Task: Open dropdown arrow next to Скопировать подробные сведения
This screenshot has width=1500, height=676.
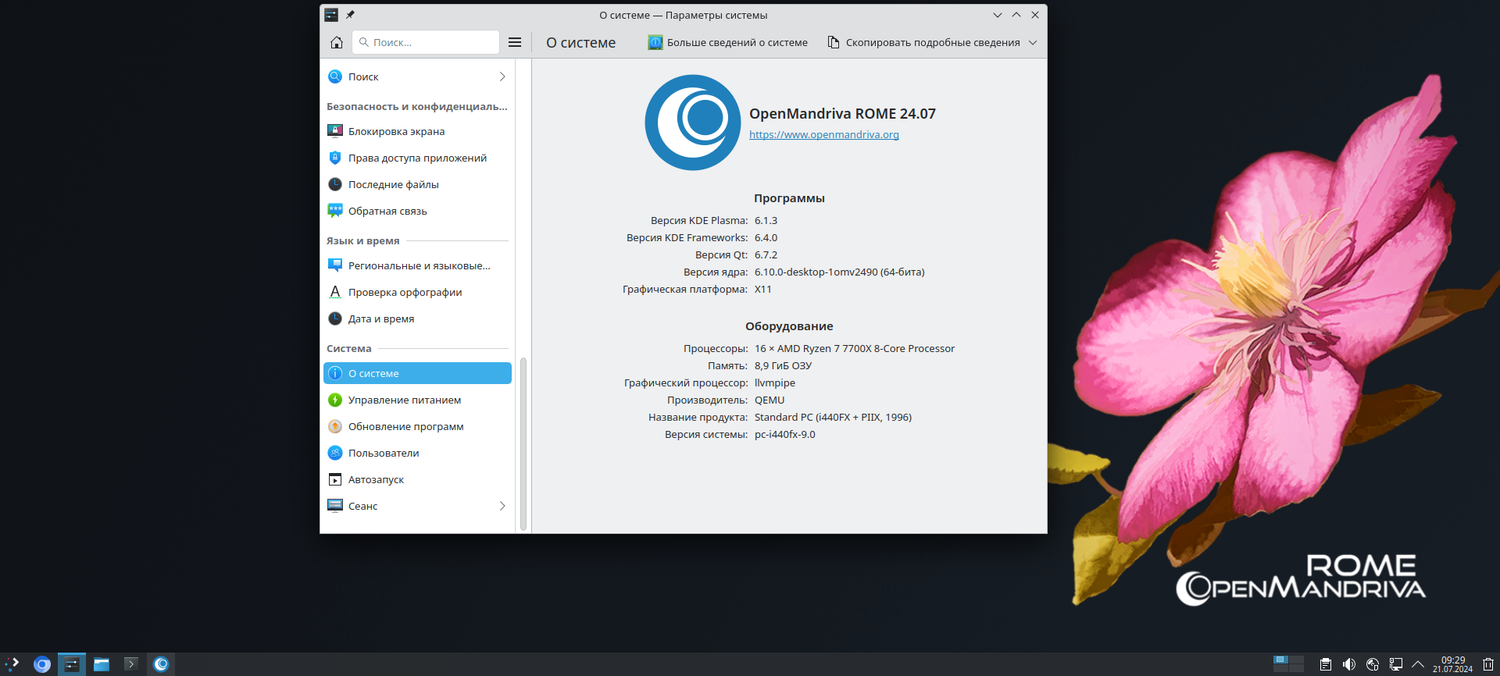Action: click(1033, 43)
